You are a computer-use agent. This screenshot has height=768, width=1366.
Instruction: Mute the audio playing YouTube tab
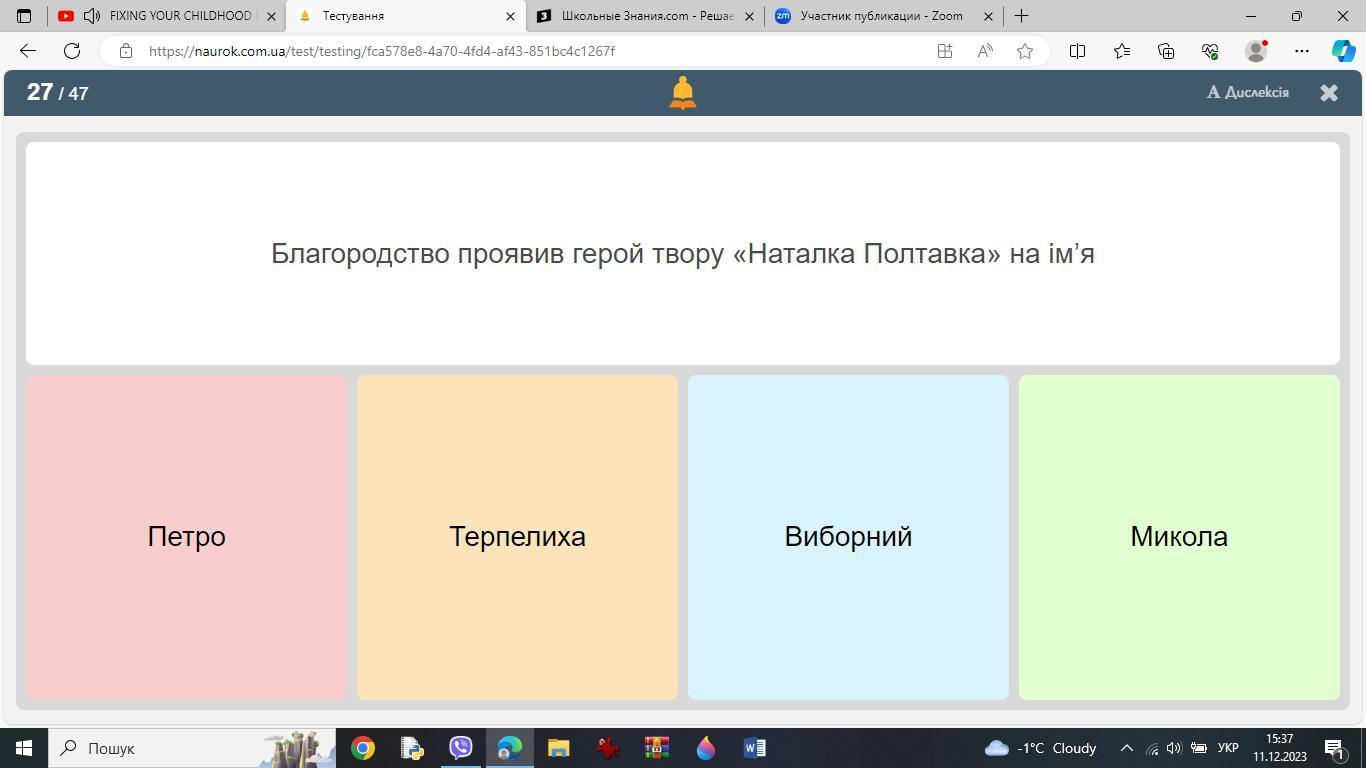92,16
